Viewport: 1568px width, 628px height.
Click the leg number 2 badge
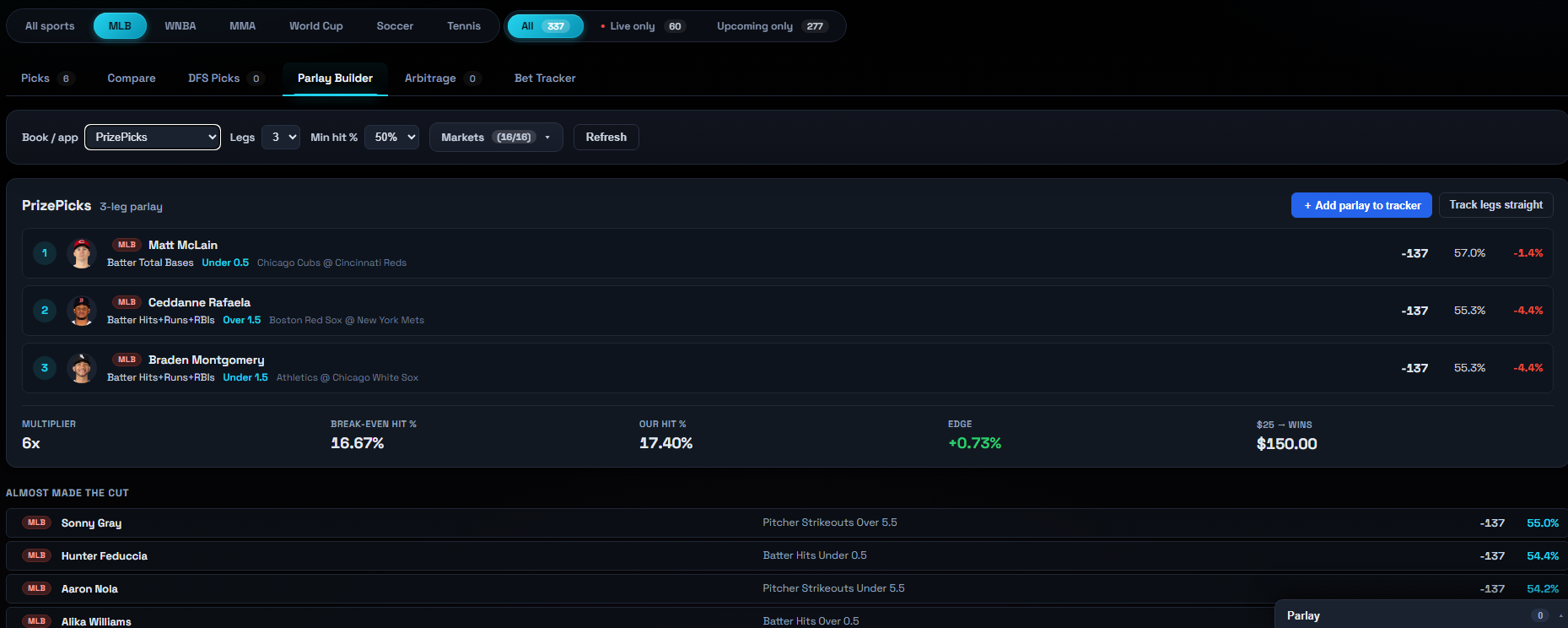tap(45, 311)
